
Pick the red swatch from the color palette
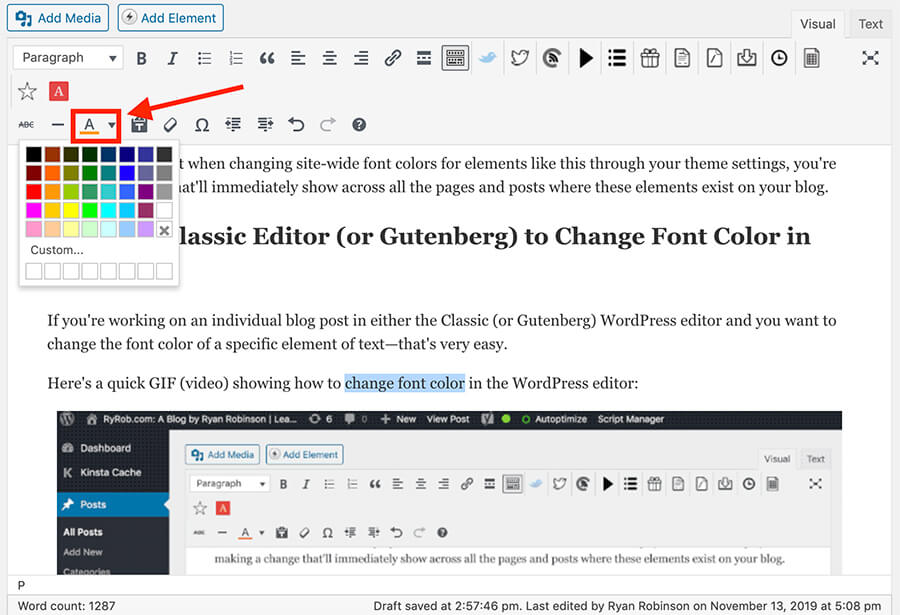34,190
